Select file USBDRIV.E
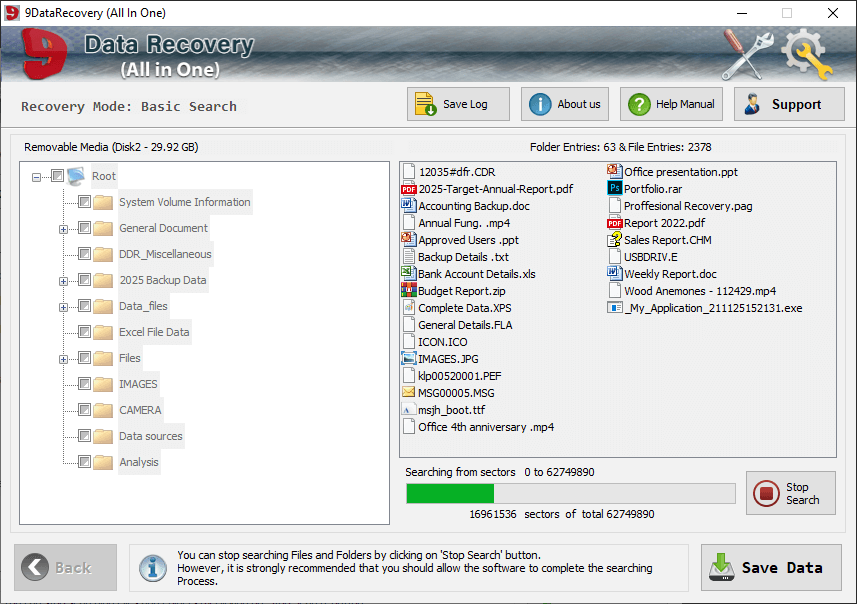The width and height of the screenshot is (857, 604). click(651, 257)
